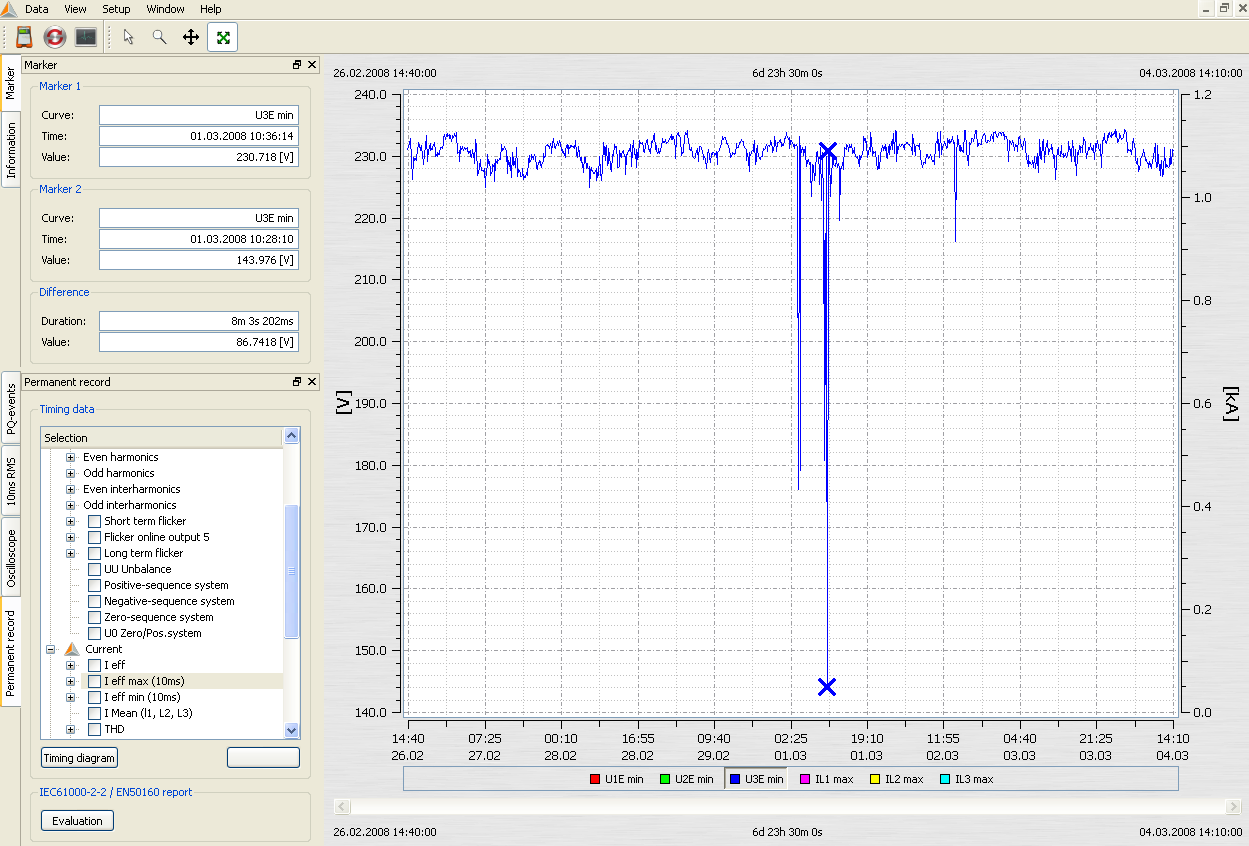
Task: Select the U1E min legend entry
Action: tap(617, 778)
